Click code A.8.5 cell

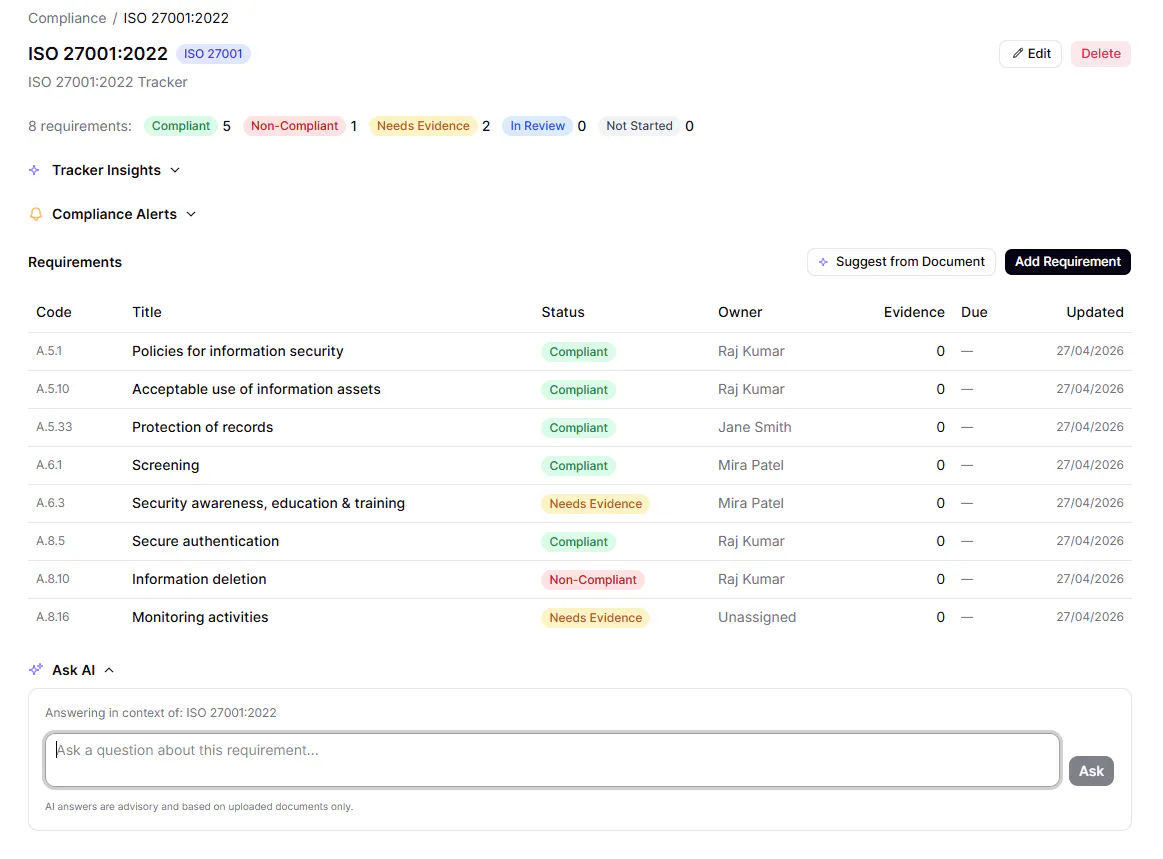50,541
